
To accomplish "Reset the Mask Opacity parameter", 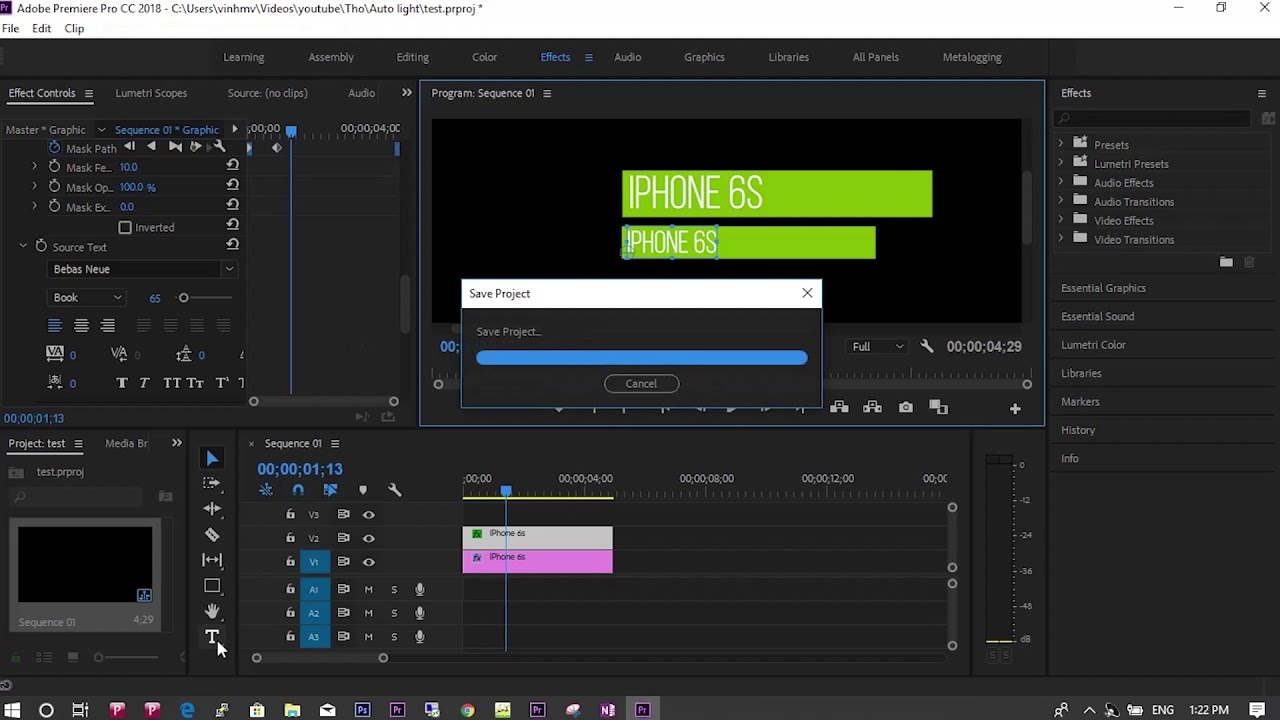I will coord(232,186).
